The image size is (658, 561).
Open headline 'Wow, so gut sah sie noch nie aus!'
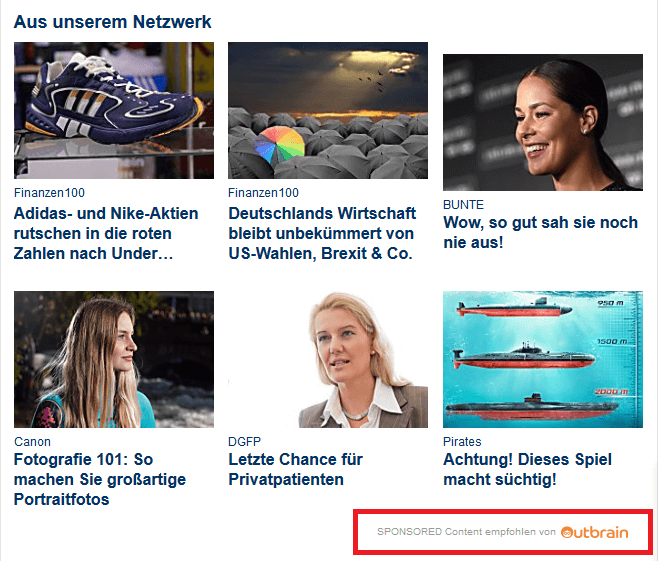540,232
